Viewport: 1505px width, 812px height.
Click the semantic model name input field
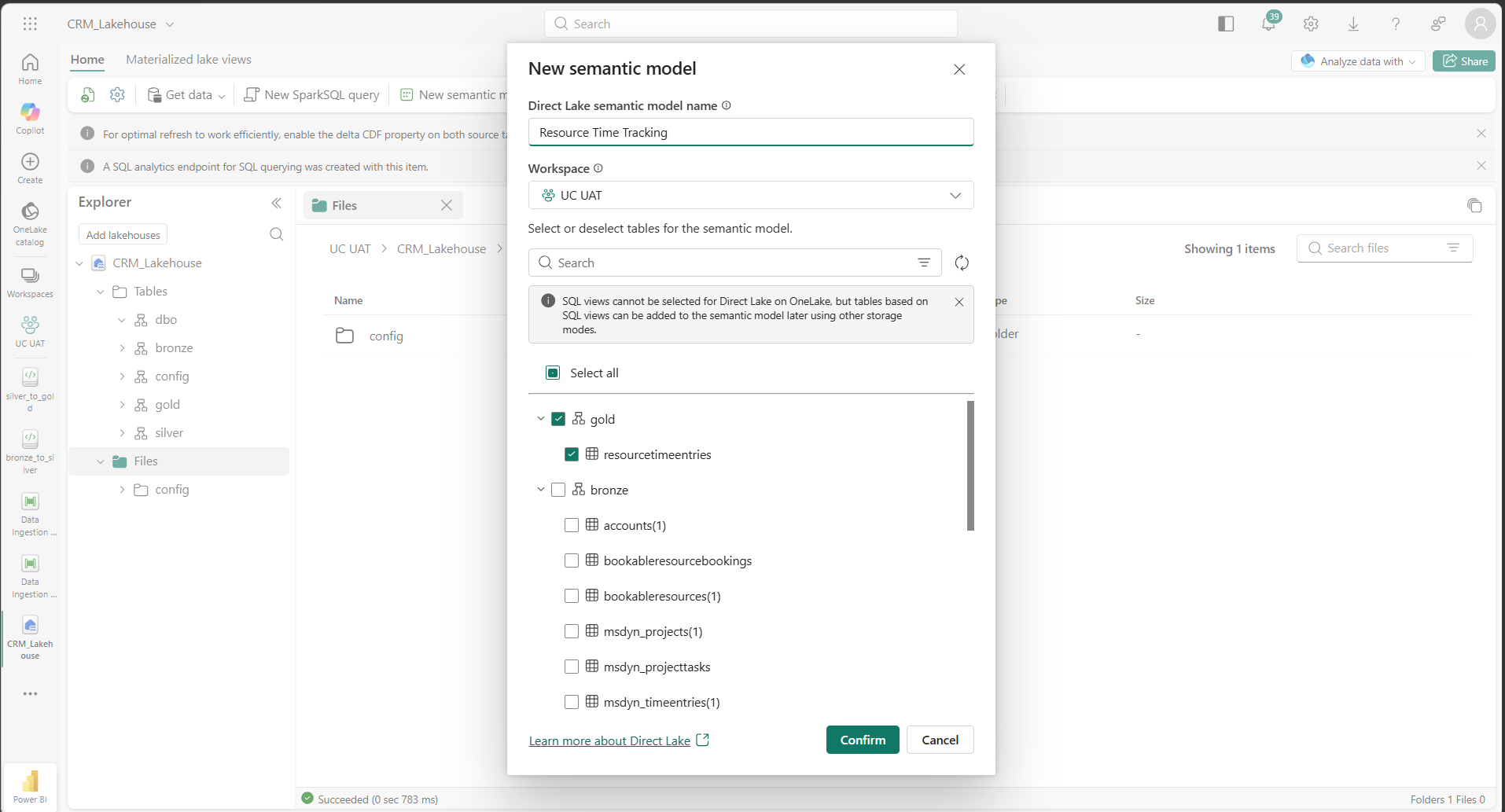click(751, 132)
